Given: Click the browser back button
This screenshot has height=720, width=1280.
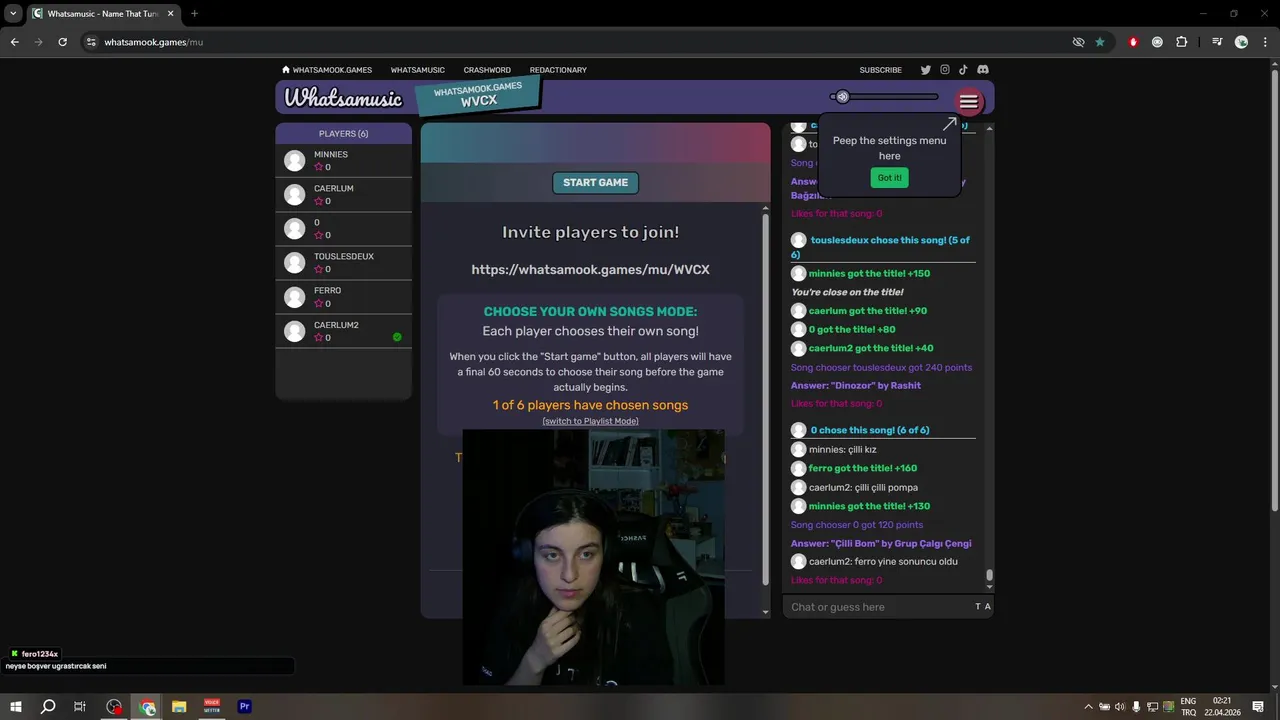Looking at the screenshot, I should (x=14, y=42).
